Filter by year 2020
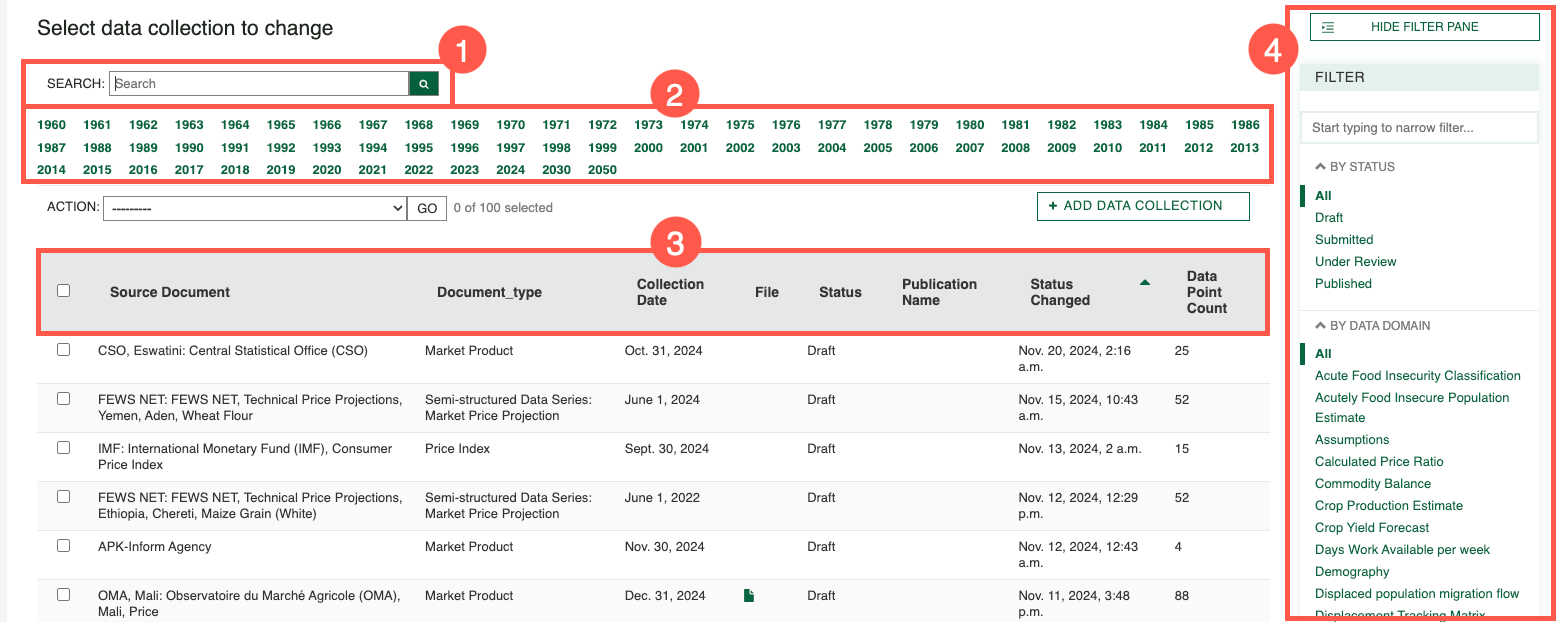 point(327,170)
